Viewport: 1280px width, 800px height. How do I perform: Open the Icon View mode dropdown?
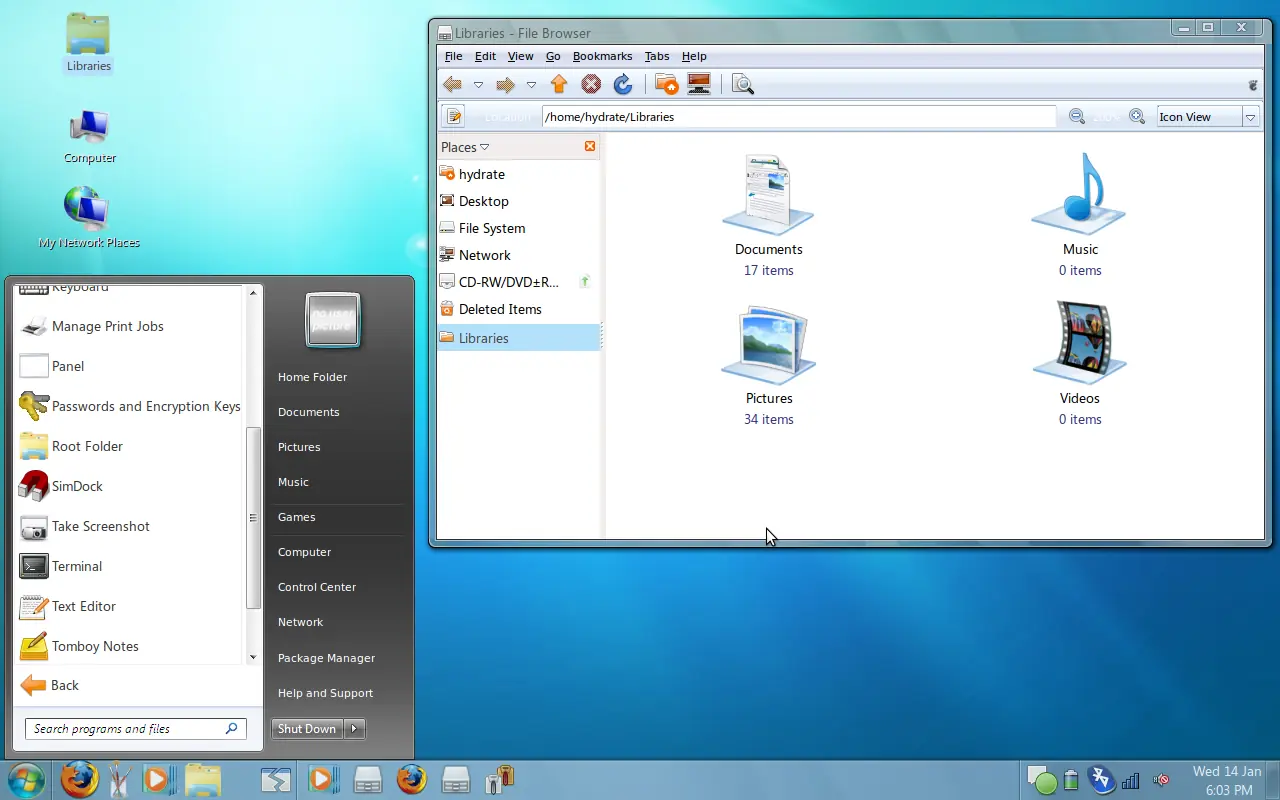[1208, 117]
